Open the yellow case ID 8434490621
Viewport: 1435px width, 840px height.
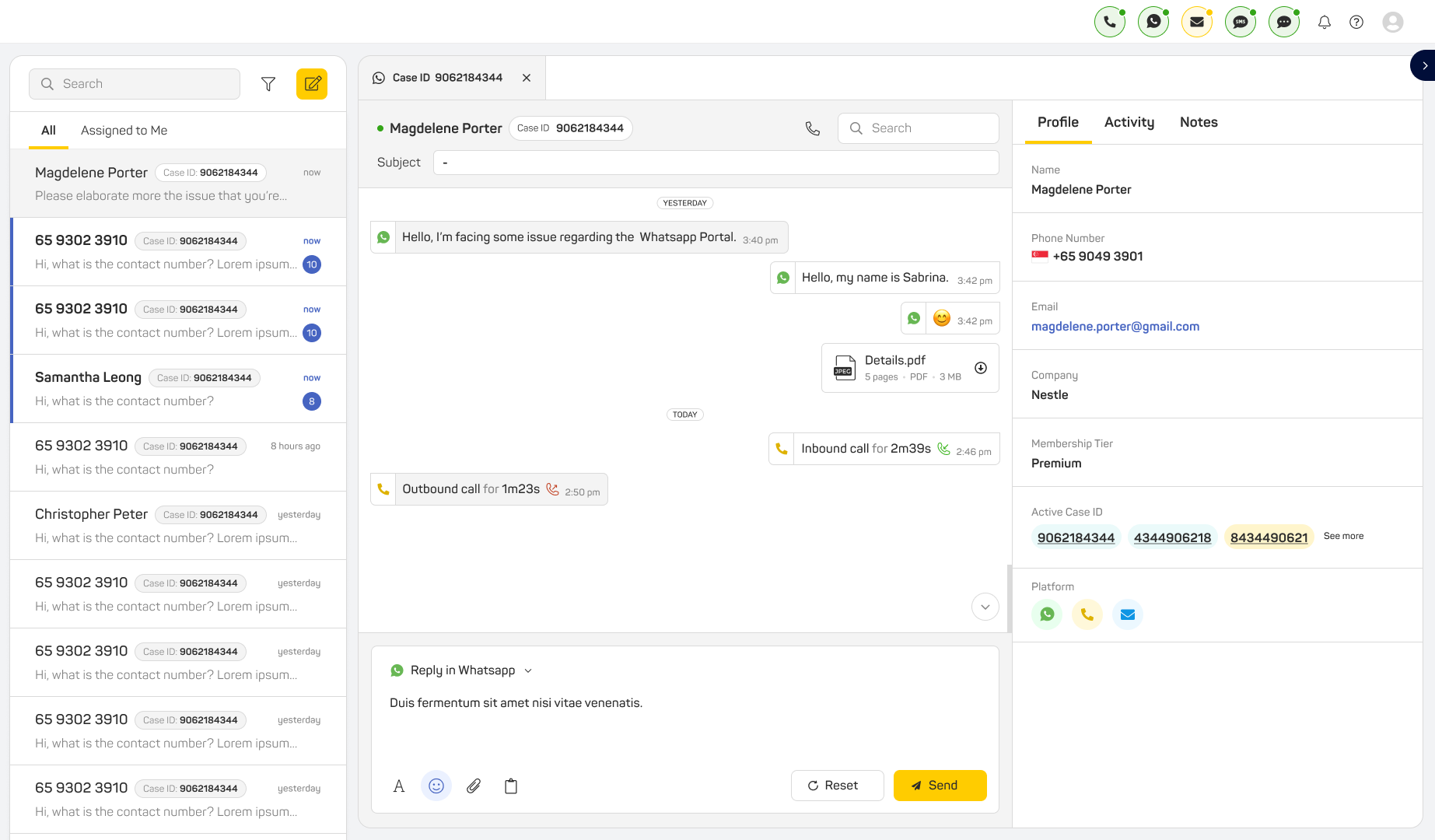(x=1269, y=537)
